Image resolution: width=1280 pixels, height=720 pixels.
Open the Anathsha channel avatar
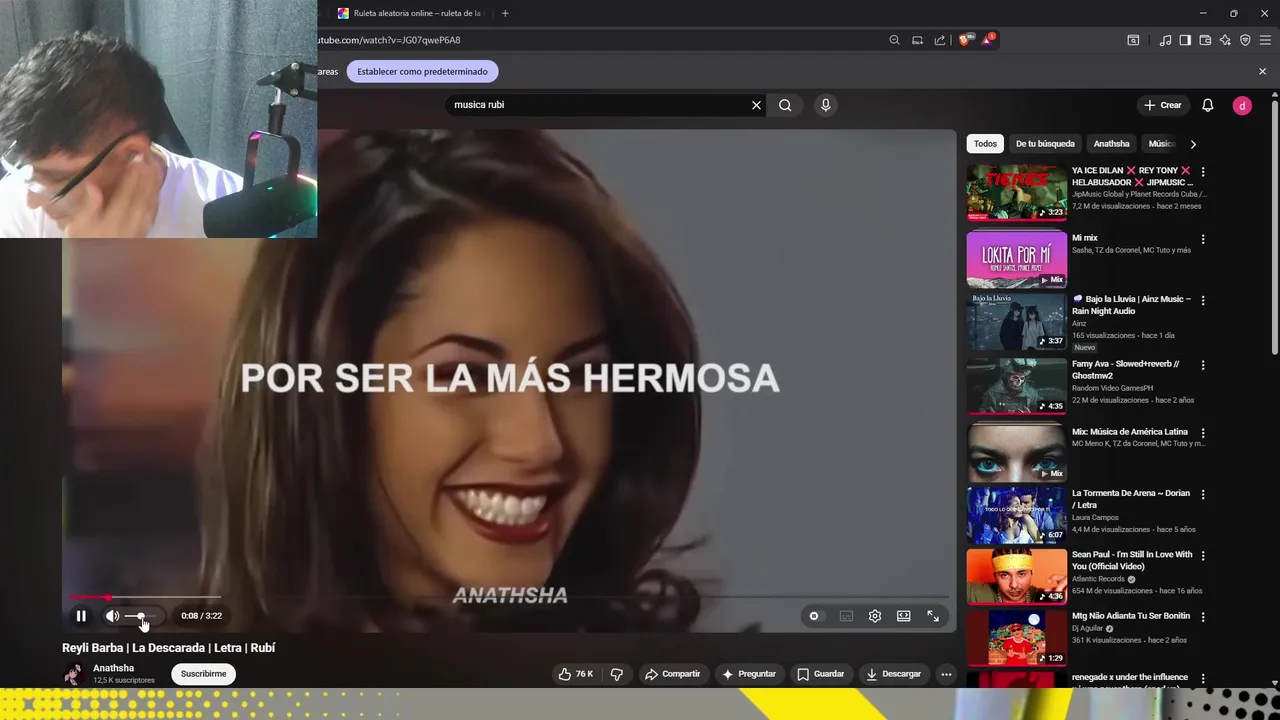tap(73, 674)
